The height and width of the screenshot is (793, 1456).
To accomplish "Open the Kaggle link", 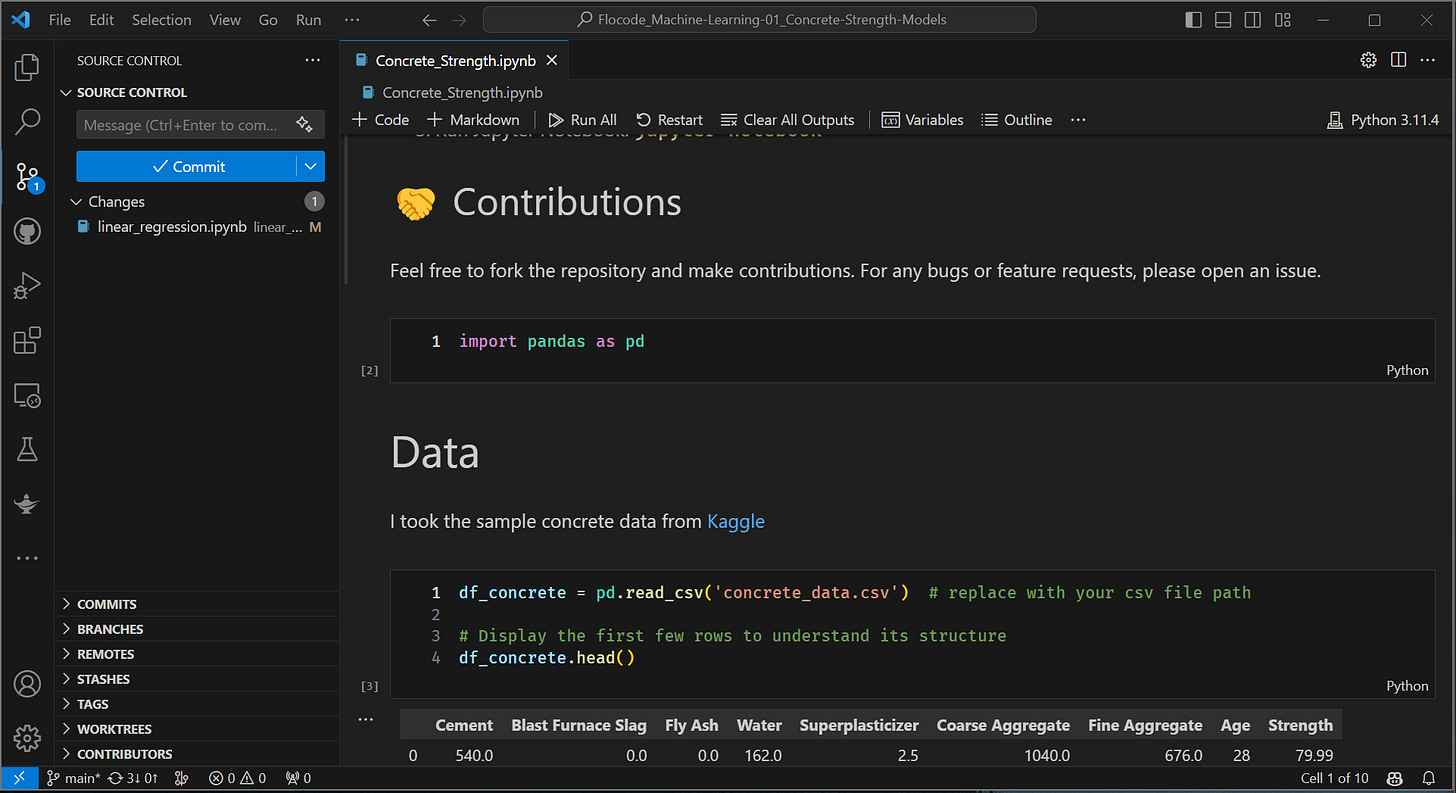I will click(735, 521).
